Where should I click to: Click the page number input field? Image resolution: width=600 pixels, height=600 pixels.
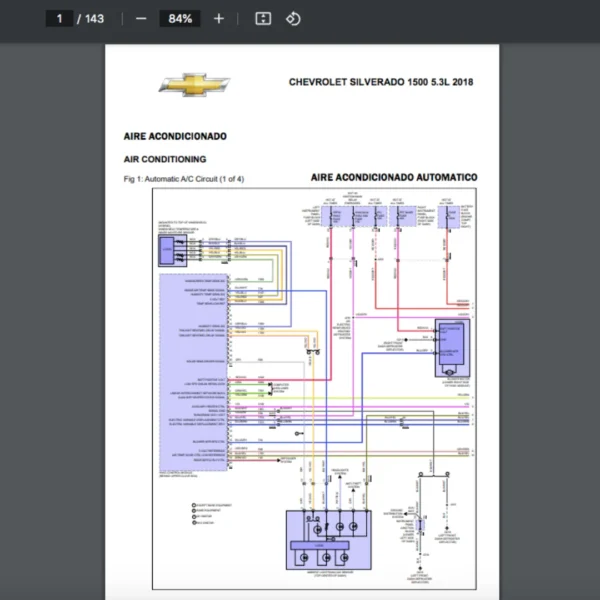click(59, 18)
